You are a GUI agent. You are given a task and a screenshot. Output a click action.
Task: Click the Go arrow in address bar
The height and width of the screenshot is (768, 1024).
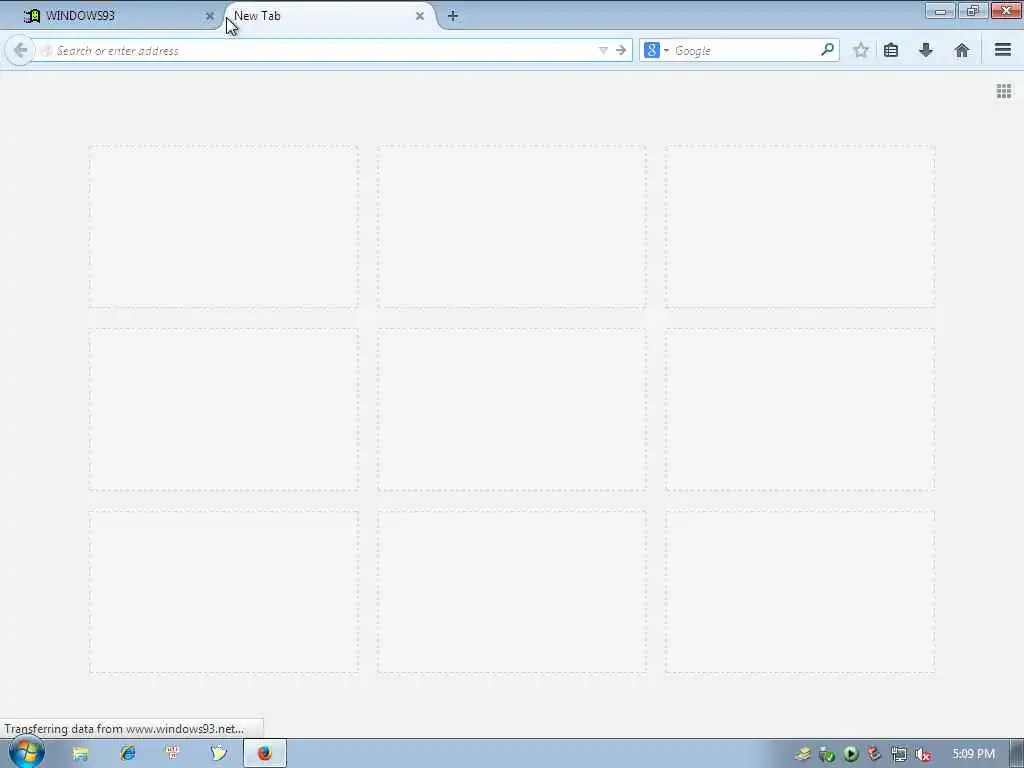tap(621, 50)
